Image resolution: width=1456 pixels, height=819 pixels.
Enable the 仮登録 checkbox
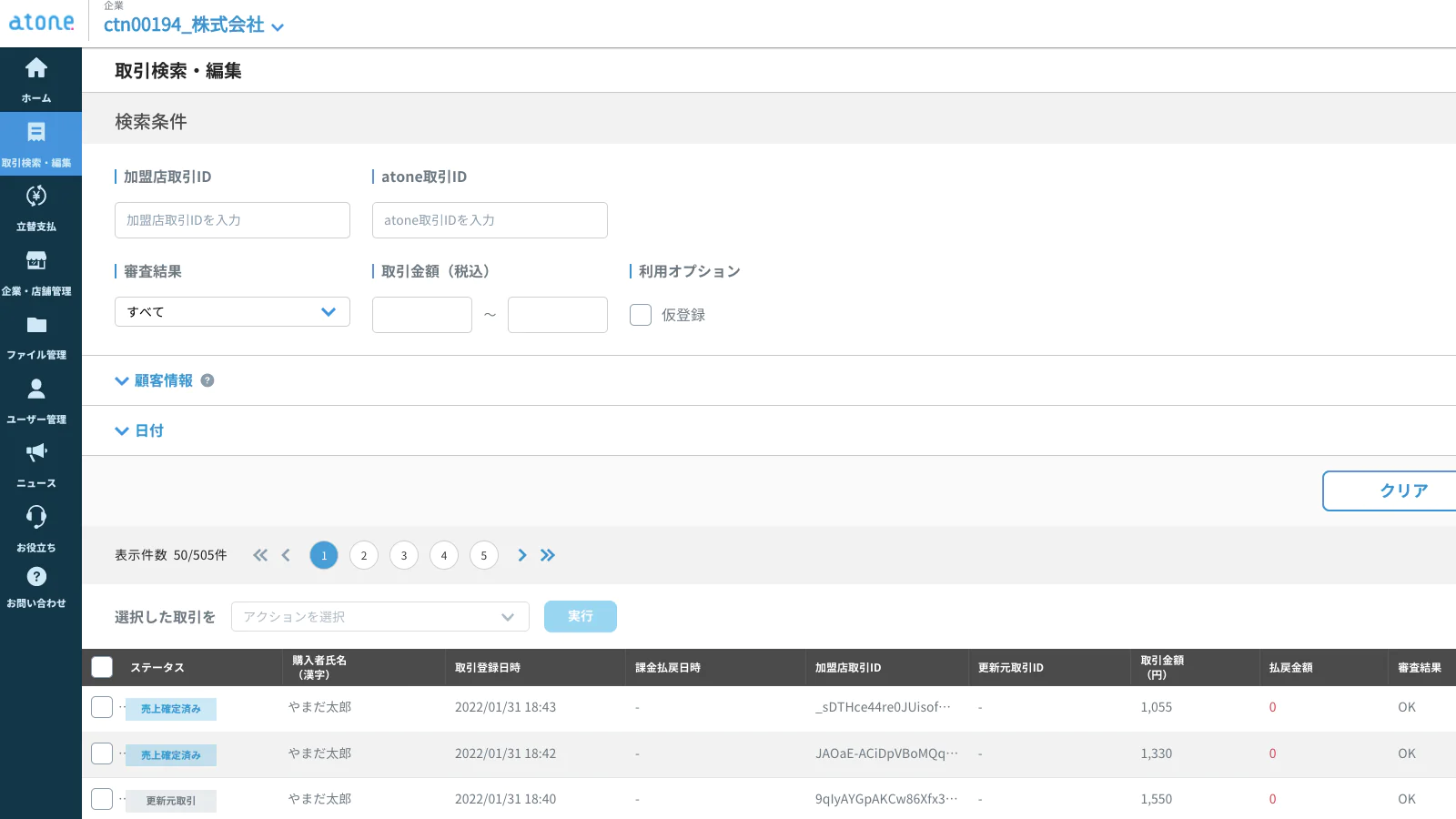641,315
